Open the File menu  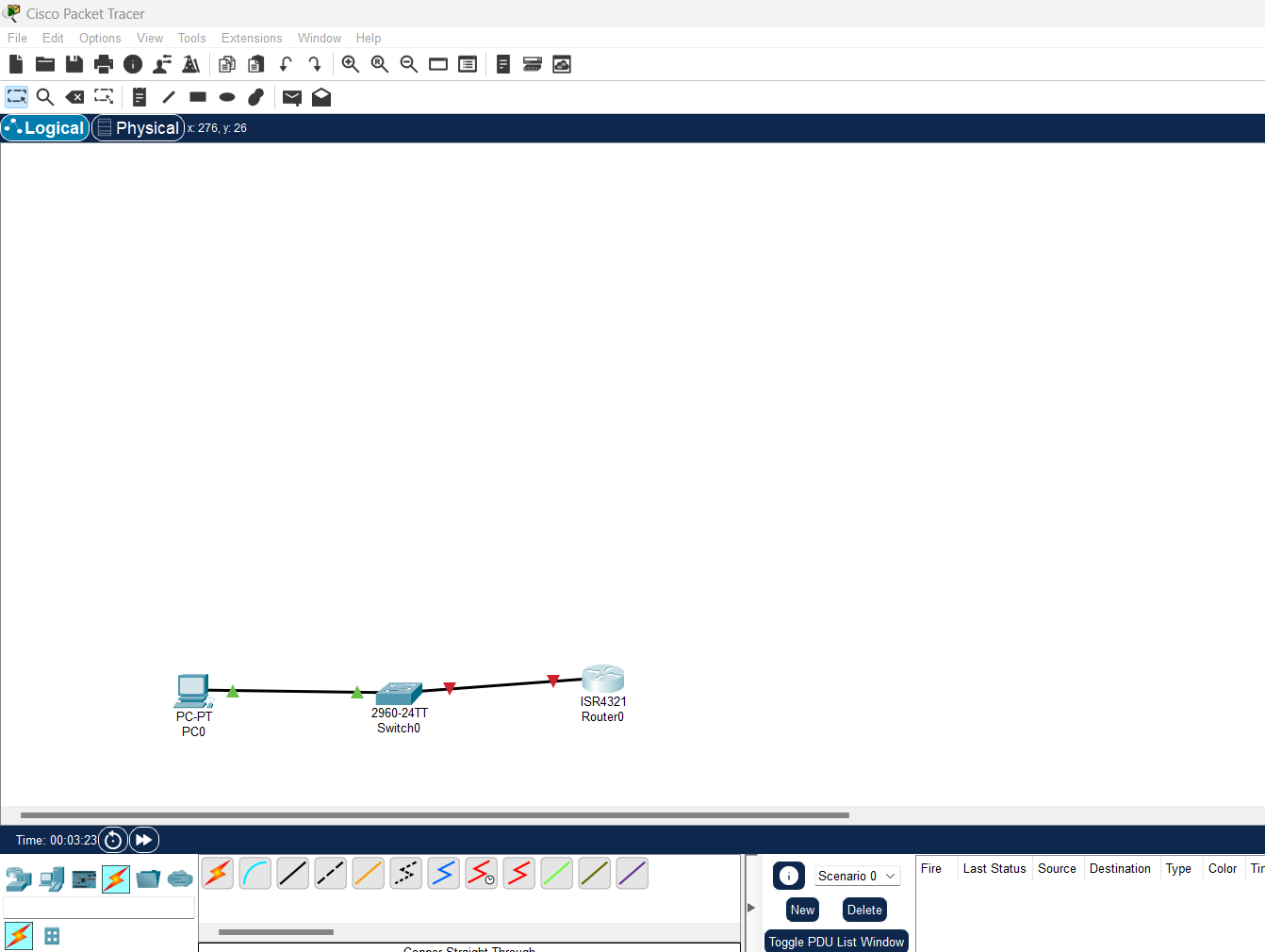[x=17, y=38]
